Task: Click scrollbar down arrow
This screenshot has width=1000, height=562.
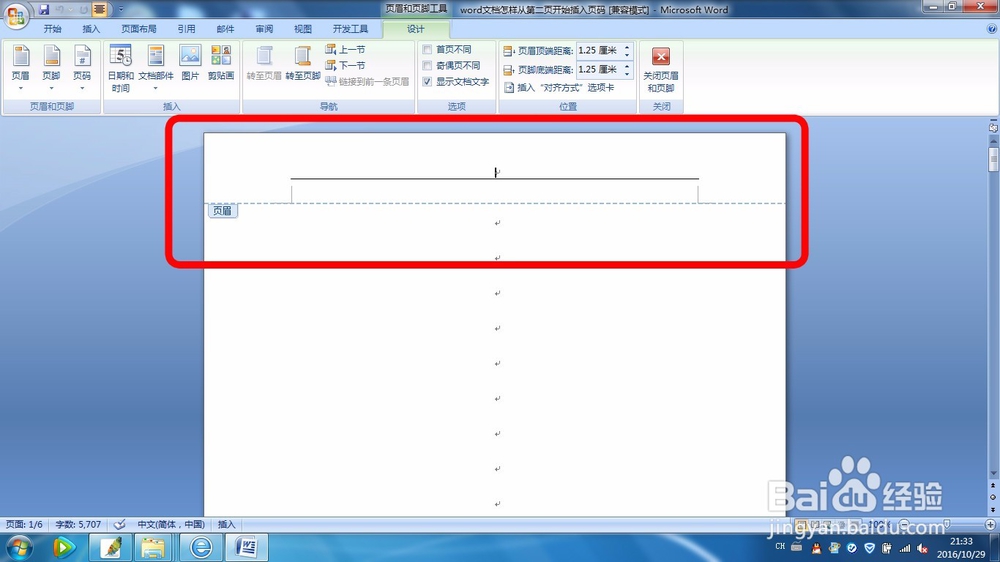Action: pyautogui.click(x=993, y=473)
